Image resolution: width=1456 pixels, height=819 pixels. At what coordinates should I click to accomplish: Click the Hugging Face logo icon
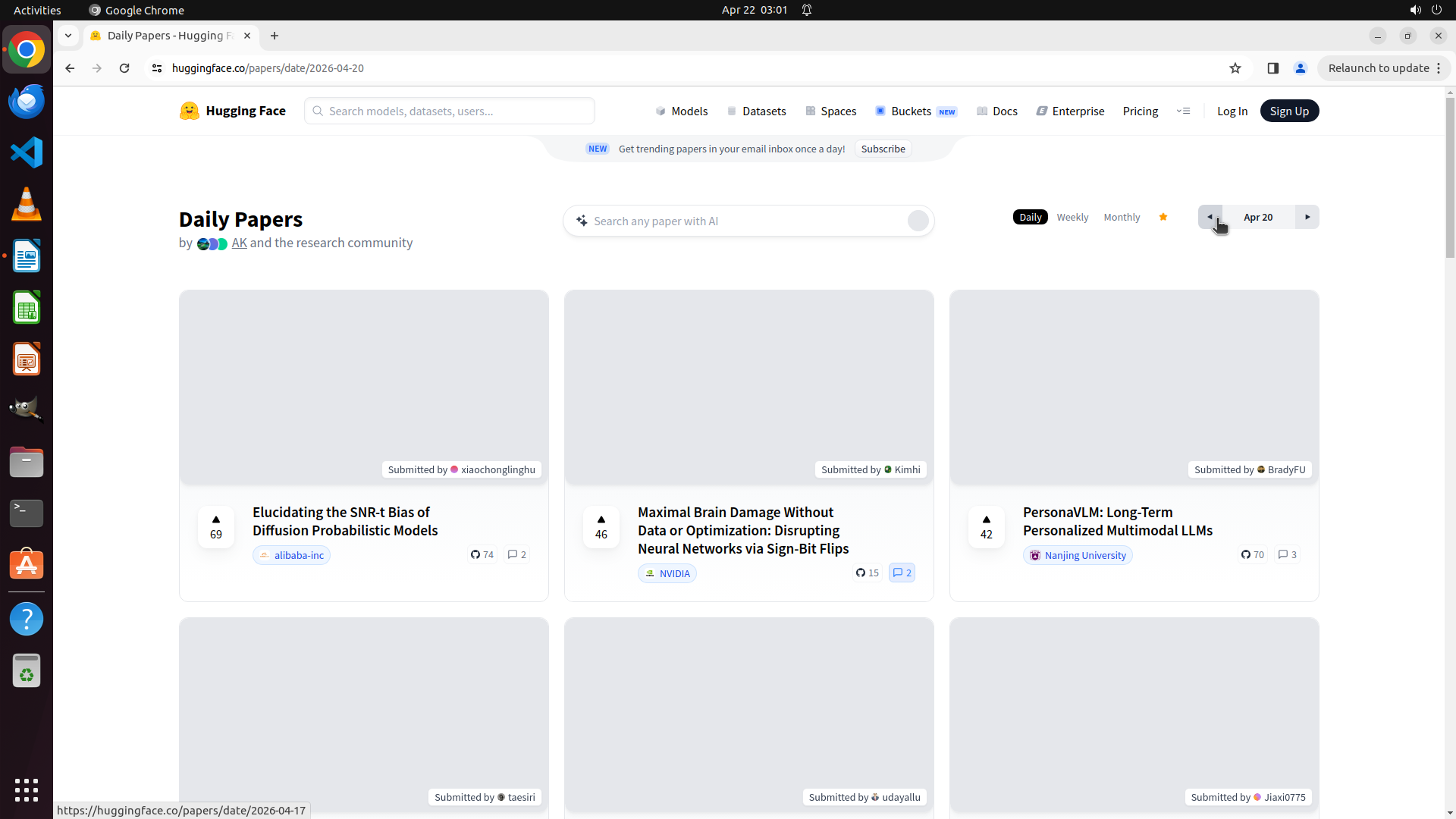point(189,111)
